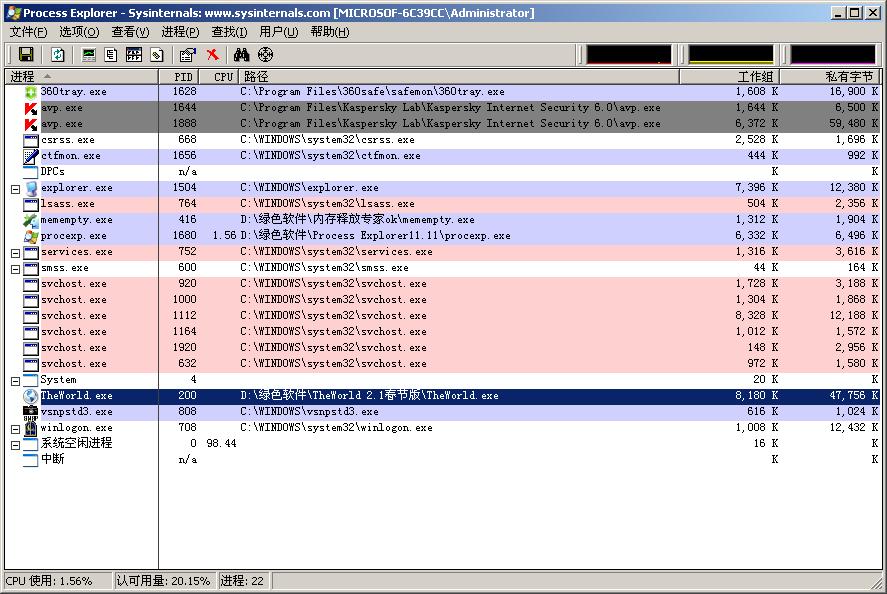Open the 选项(O) menu
This screenshot has height=594, width=887.
tap(79, 32)
